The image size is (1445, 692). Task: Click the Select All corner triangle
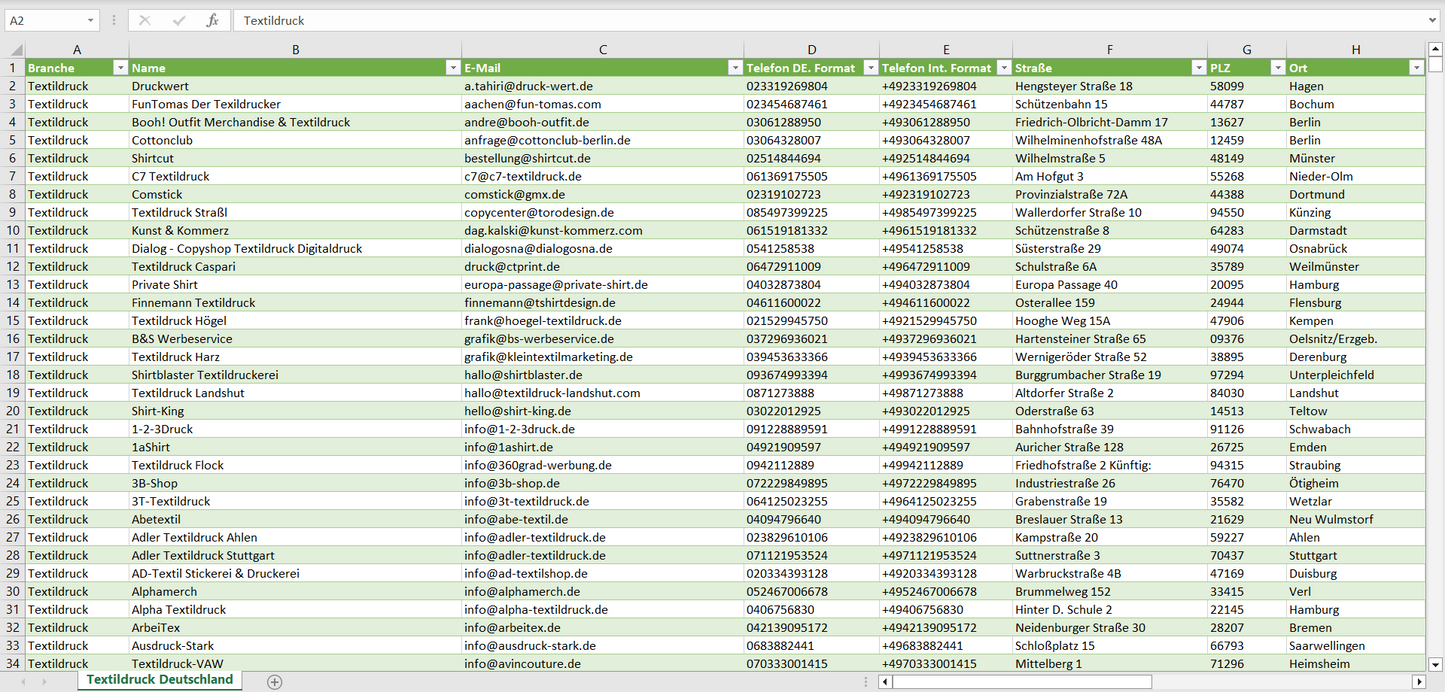[x=13, y=50]
